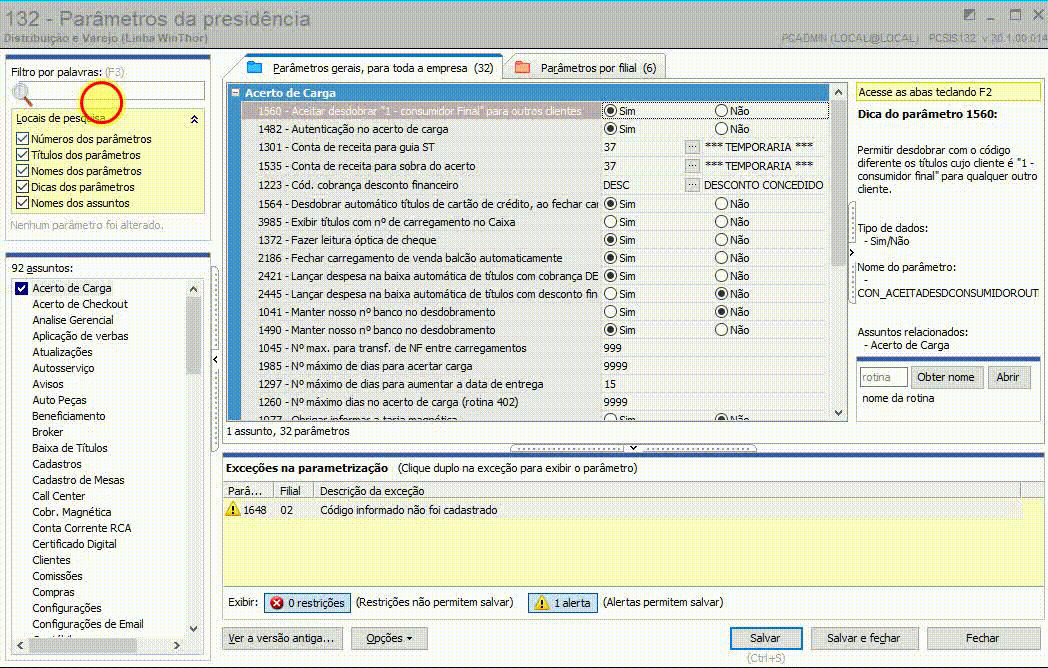This screenshot has width=1048, height=668.
Task: Click the Filtro por palavras input field
Action: [x=119, y=91]
